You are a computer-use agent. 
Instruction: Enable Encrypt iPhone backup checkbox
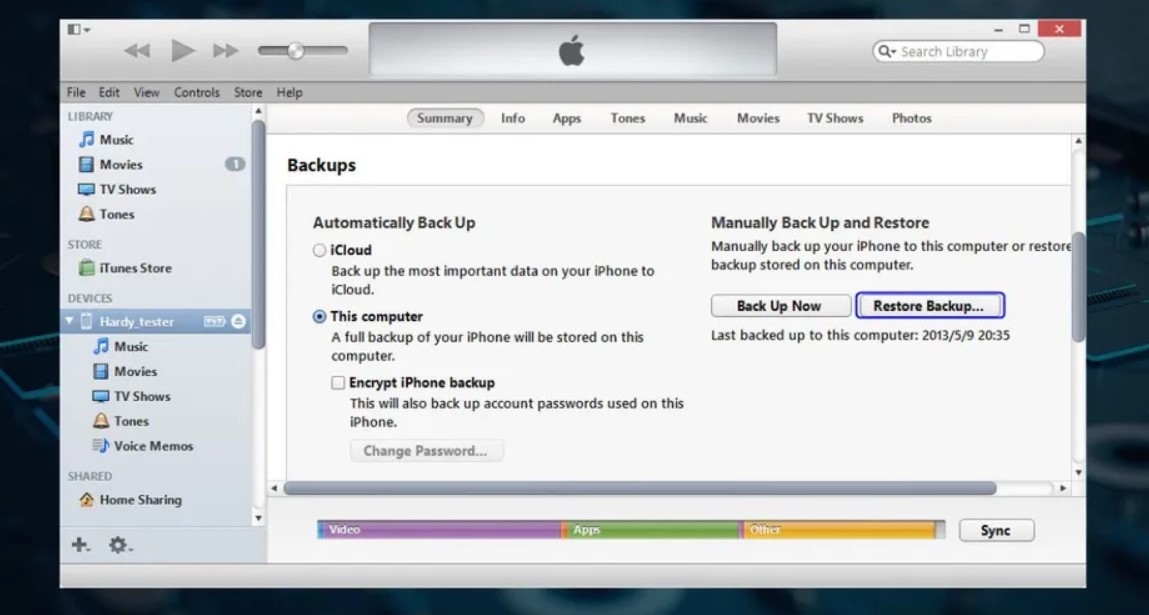338,383
